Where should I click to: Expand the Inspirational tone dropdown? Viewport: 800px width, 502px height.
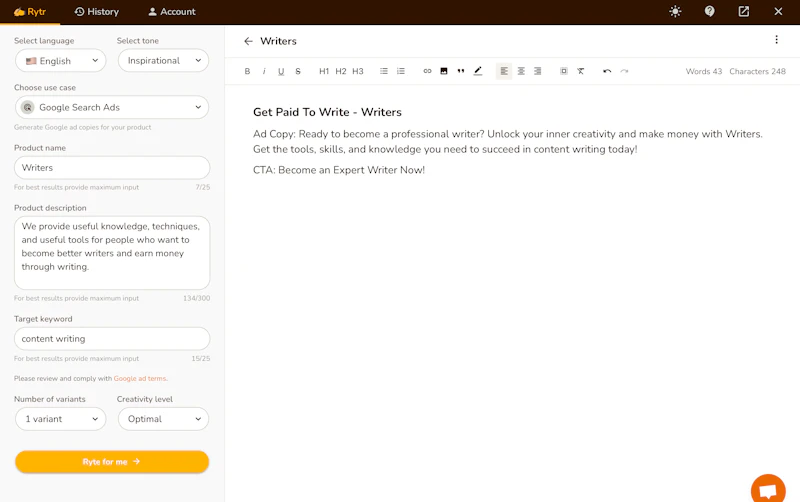[163, 61]
